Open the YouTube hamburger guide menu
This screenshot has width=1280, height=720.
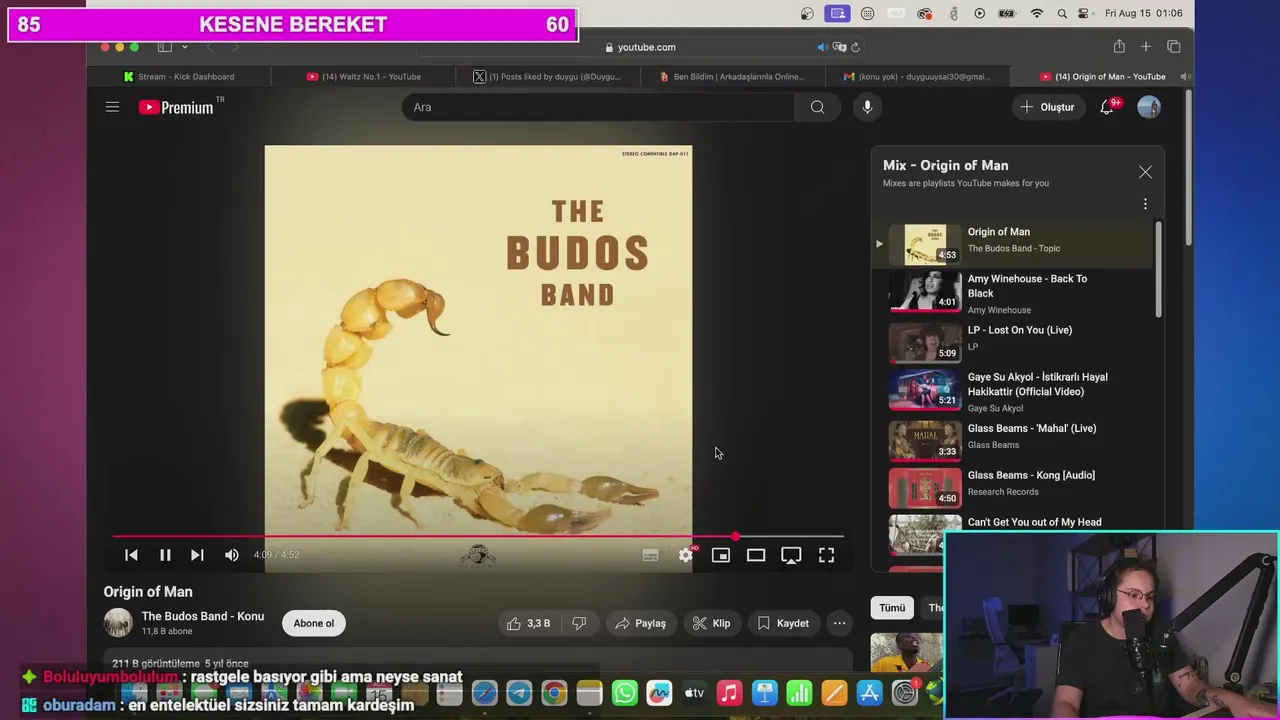tap(112, 107)
